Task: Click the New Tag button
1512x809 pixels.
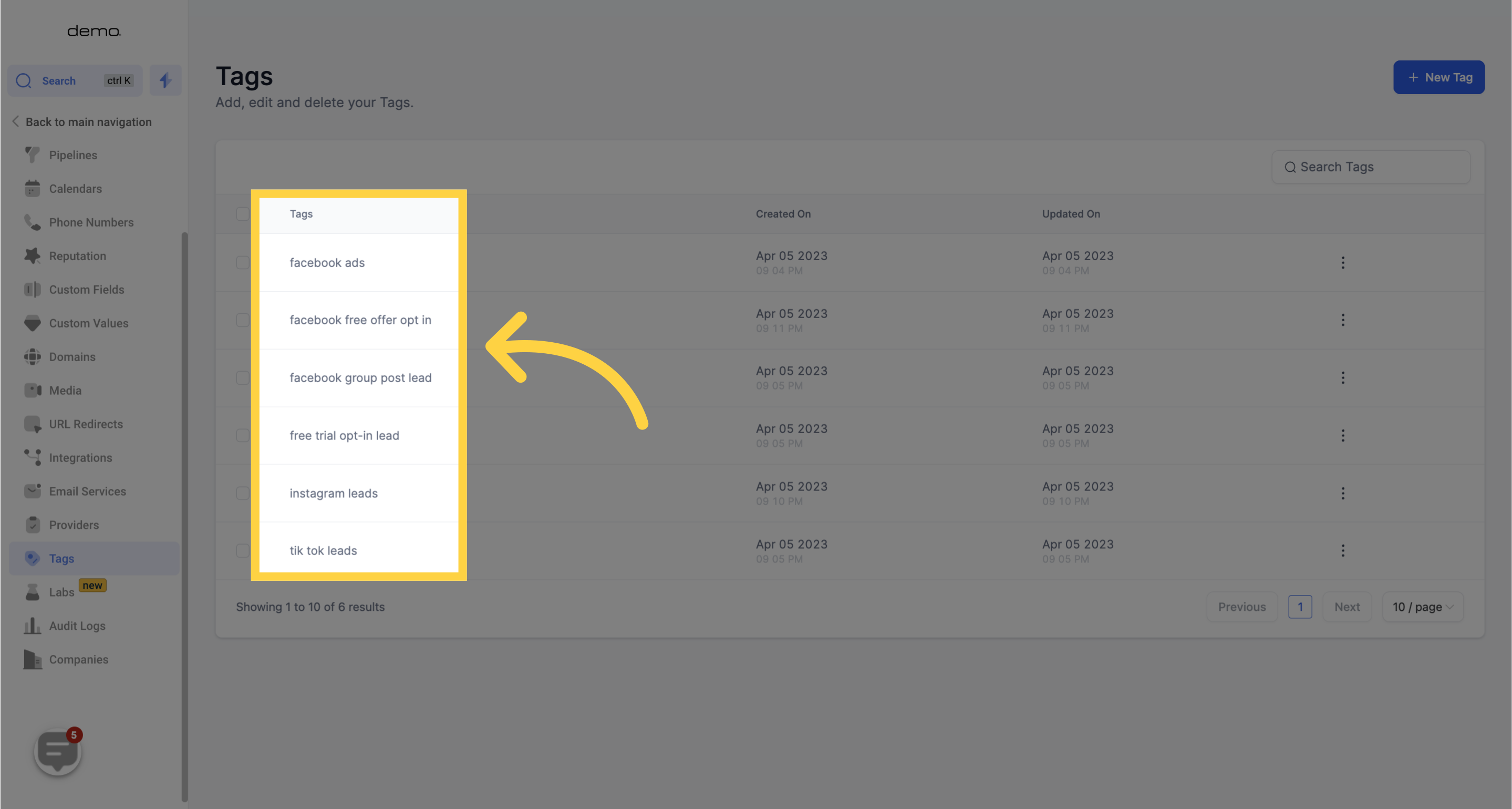Action: click(x=1439, y=77)
